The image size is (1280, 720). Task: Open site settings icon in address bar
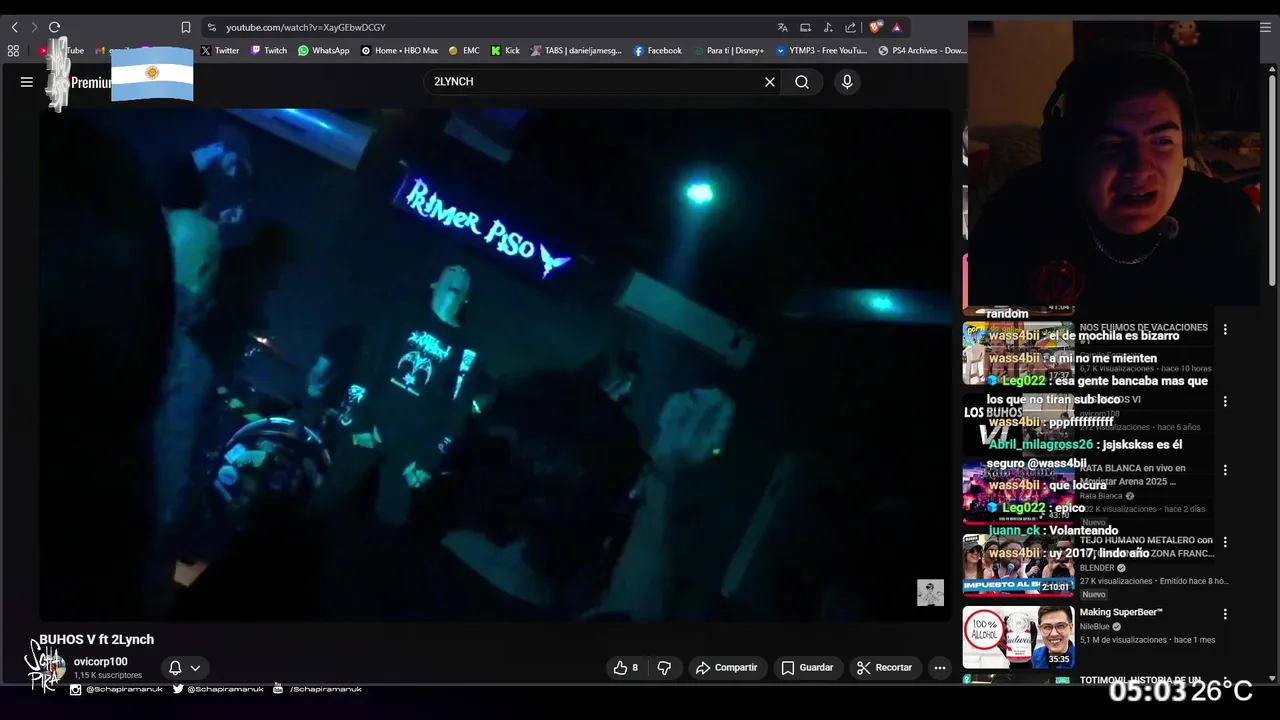211,27
